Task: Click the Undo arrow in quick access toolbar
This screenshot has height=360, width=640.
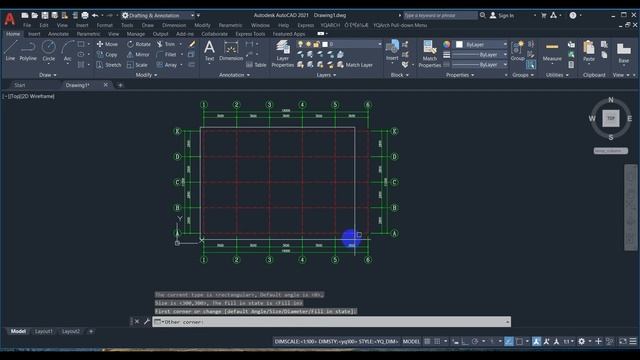Action: [x=95, y=15]
